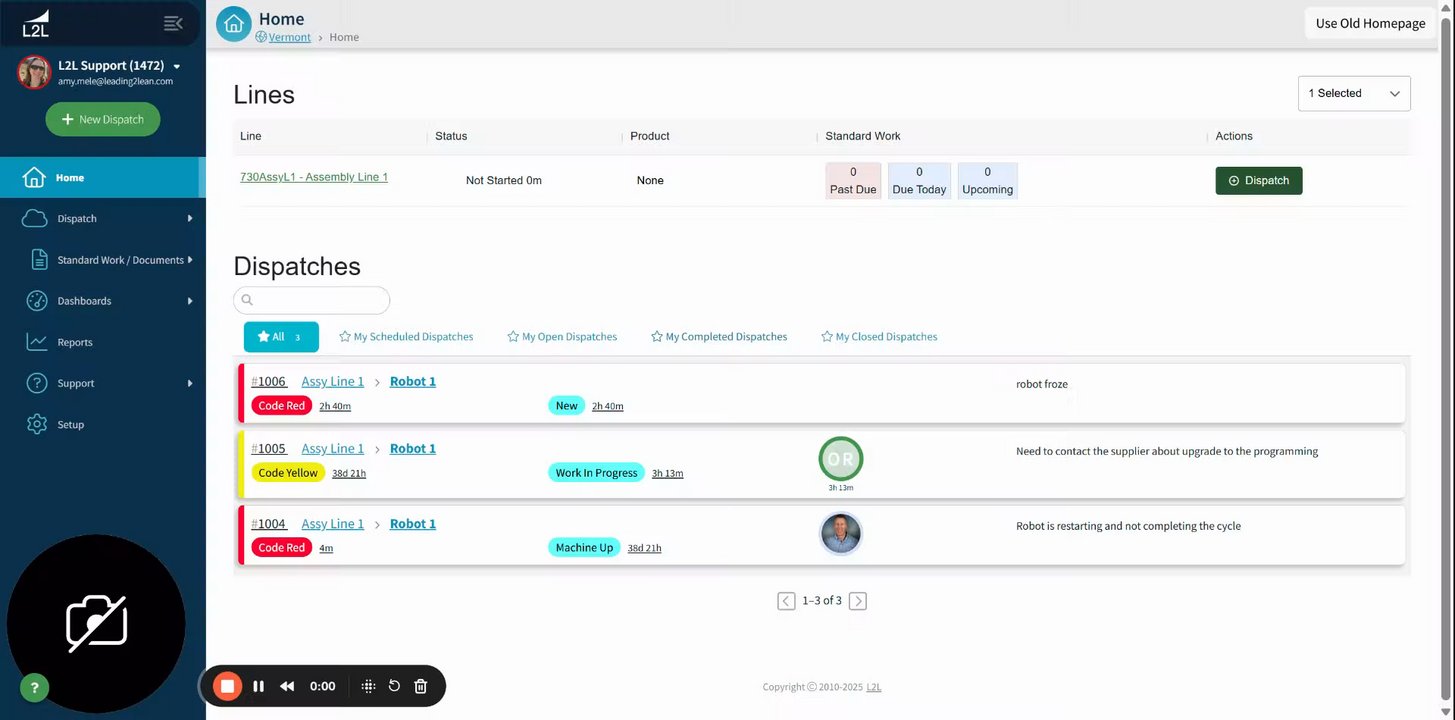The width and height of the screenshot is (1455, 720).
Task: Pause the screen recording
Action: (258, 686)
